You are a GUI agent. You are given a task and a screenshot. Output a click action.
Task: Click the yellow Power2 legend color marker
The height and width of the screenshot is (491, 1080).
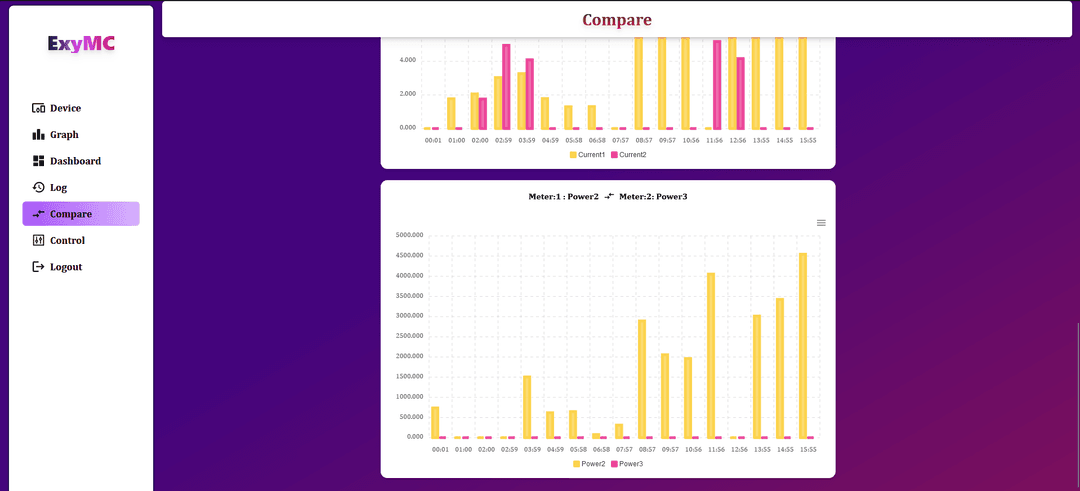coord(576,464)
